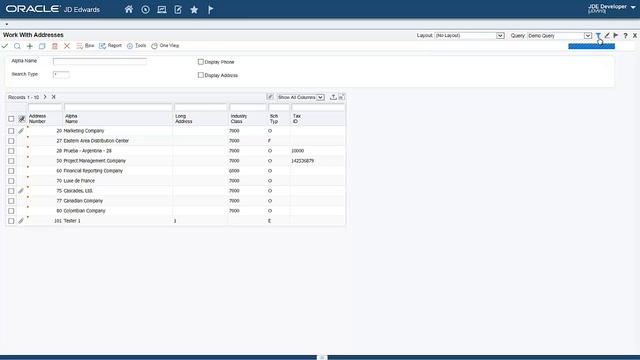
Task: Sort by Industry Class column header
Action: click(x=239, y=119)
